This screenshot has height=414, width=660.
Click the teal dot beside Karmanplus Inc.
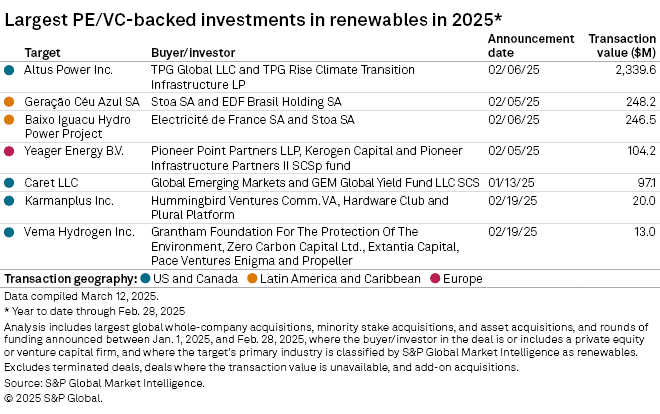(x=10, y=201)
